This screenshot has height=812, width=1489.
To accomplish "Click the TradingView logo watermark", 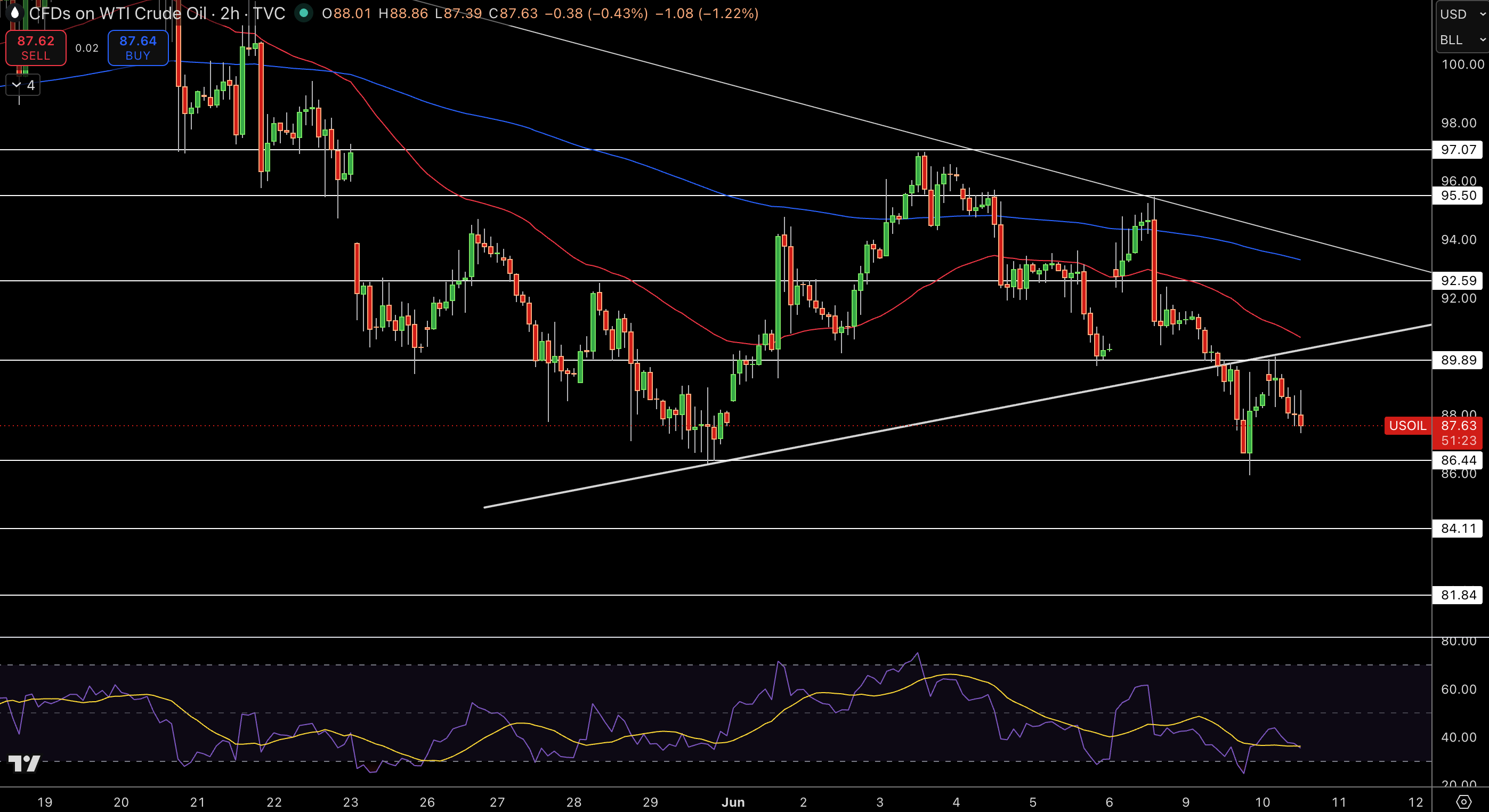I will (x=25, y=764).
